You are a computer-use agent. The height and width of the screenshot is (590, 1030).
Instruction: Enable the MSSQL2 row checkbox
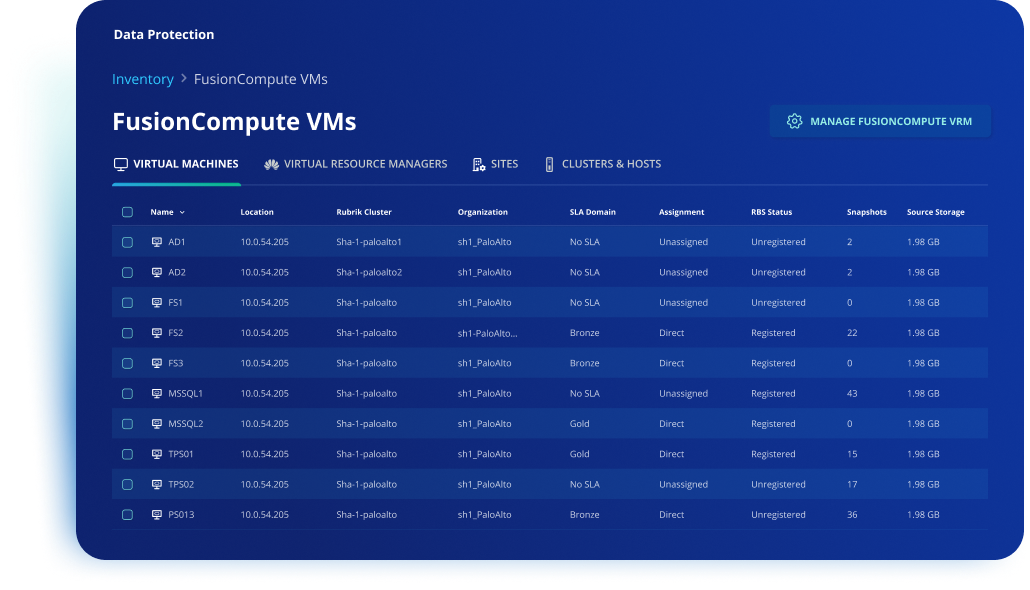point(127,424)
